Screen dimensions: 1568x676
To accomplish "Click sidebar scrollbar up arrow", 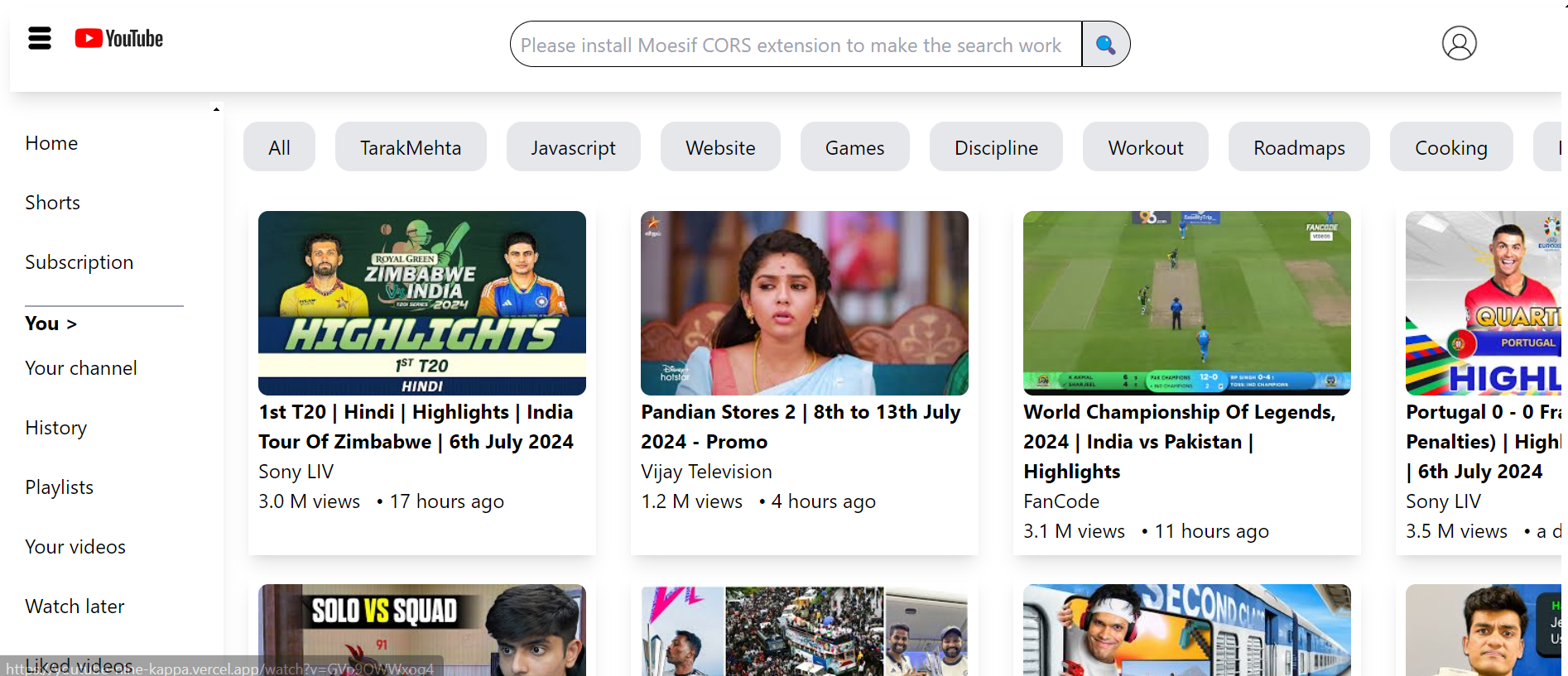I will [216, 109].
